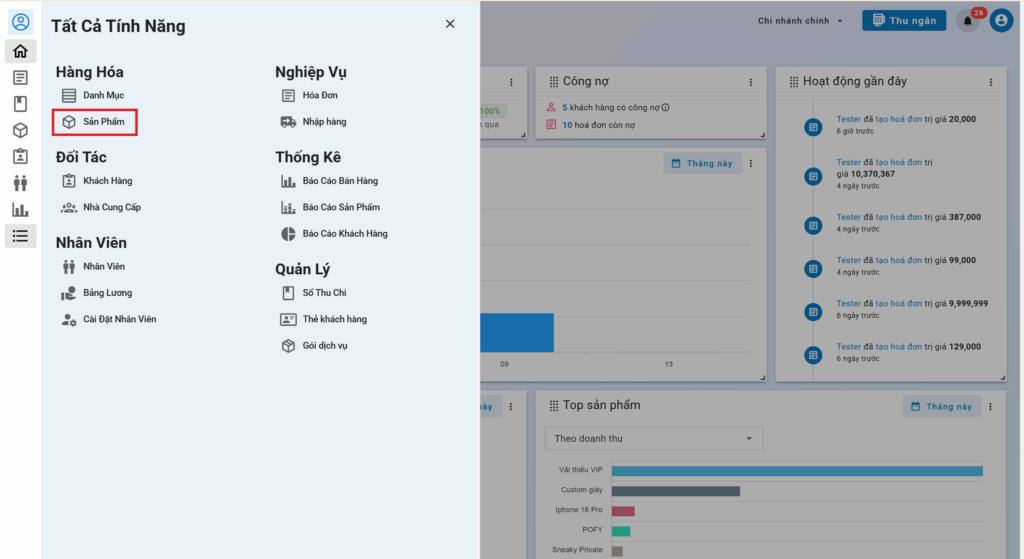Select Báo Cáo Bán Hàng menu item
This screenshot has height=559, width=1024.
tap(339, 181)
